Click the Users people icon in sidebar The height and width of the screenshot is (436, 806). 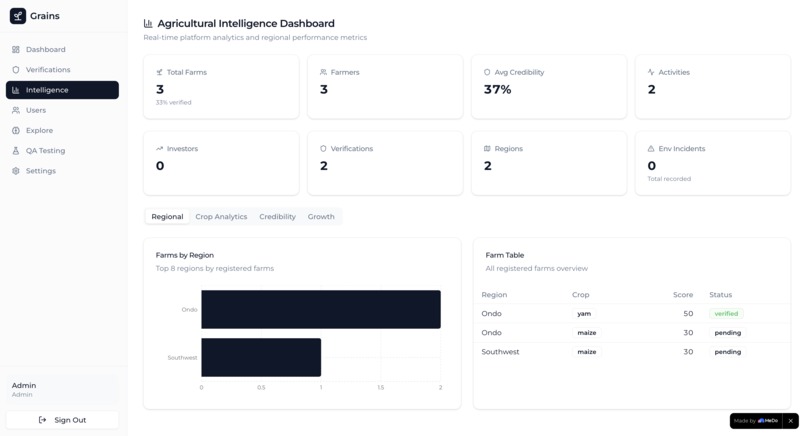point(15,110)
